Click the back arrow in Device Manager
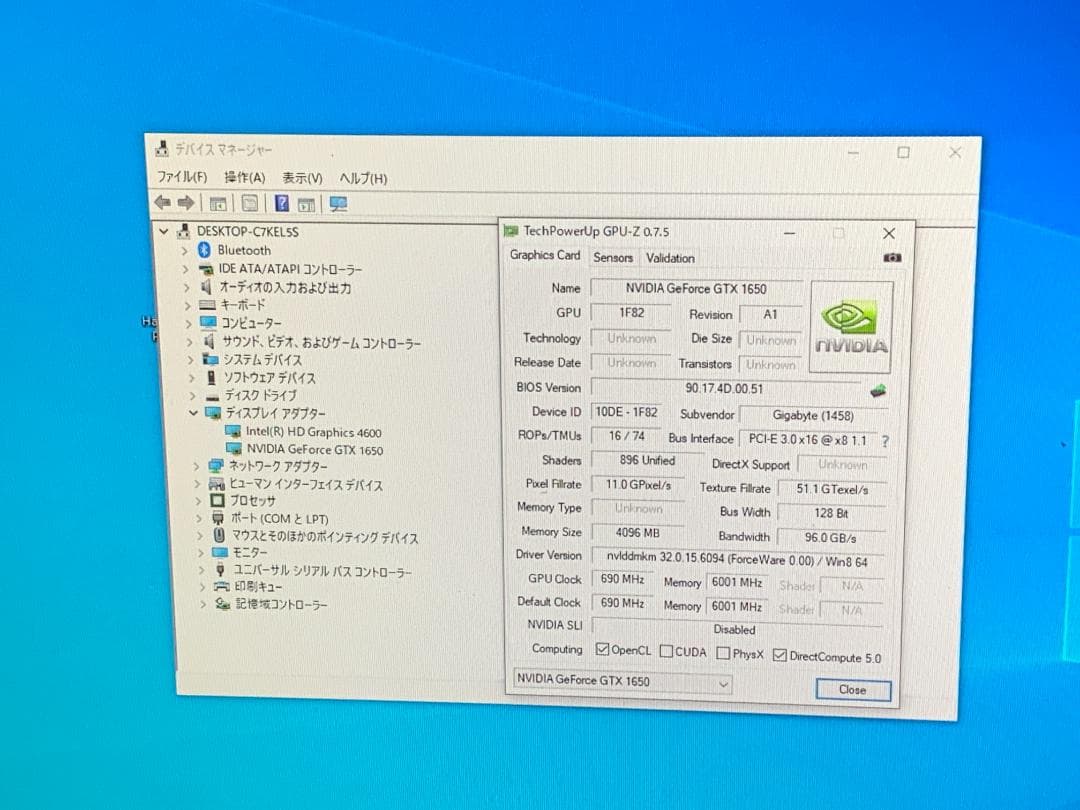The width and height of the screenshot is (1080, 810). (x=163, y=203)
